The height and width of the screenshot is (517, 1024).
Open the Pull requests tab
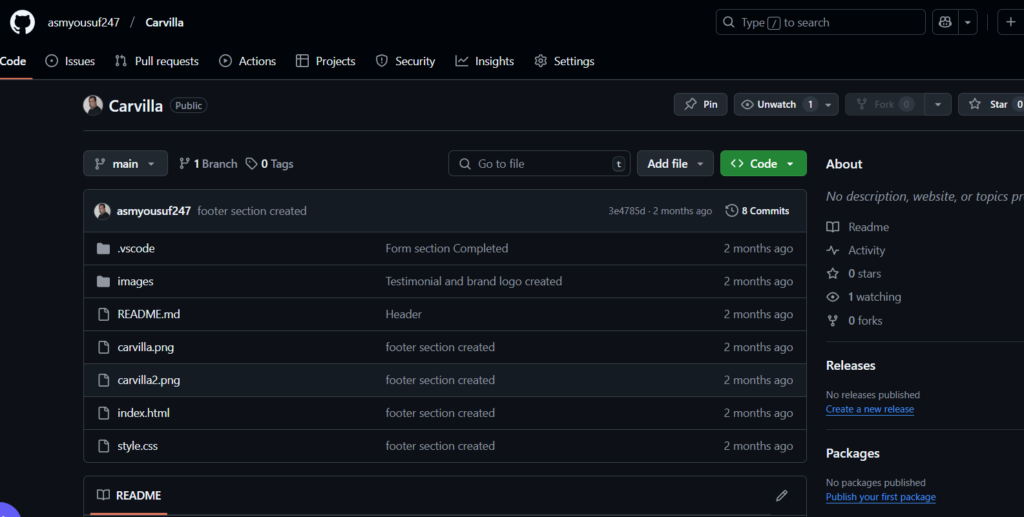pyautogui.click(x=157, y=61)
